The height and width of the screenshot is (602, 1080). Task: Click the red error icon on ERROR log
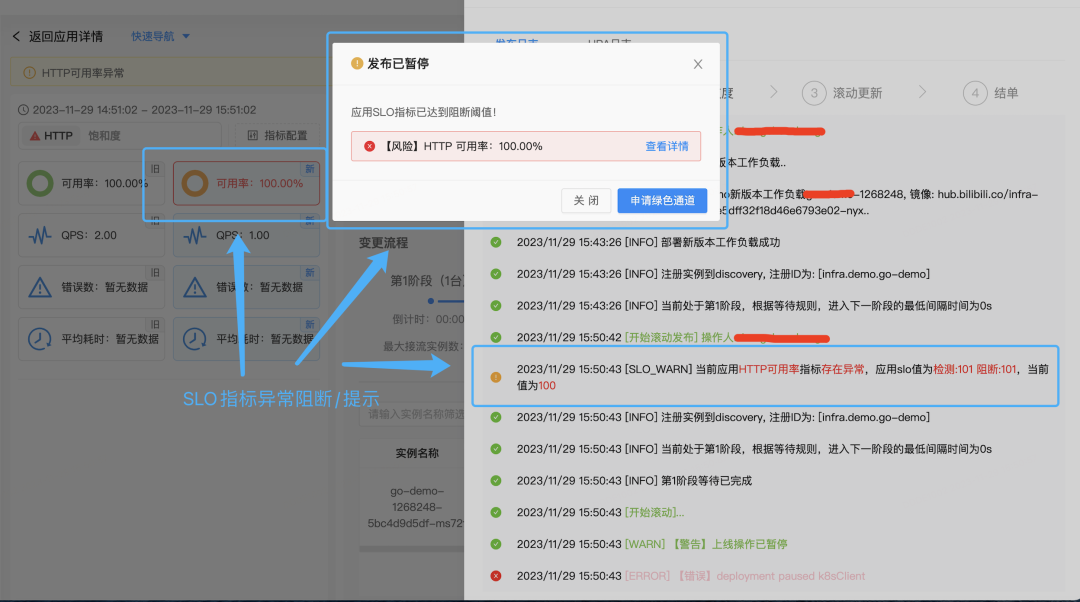click(496, 576)
